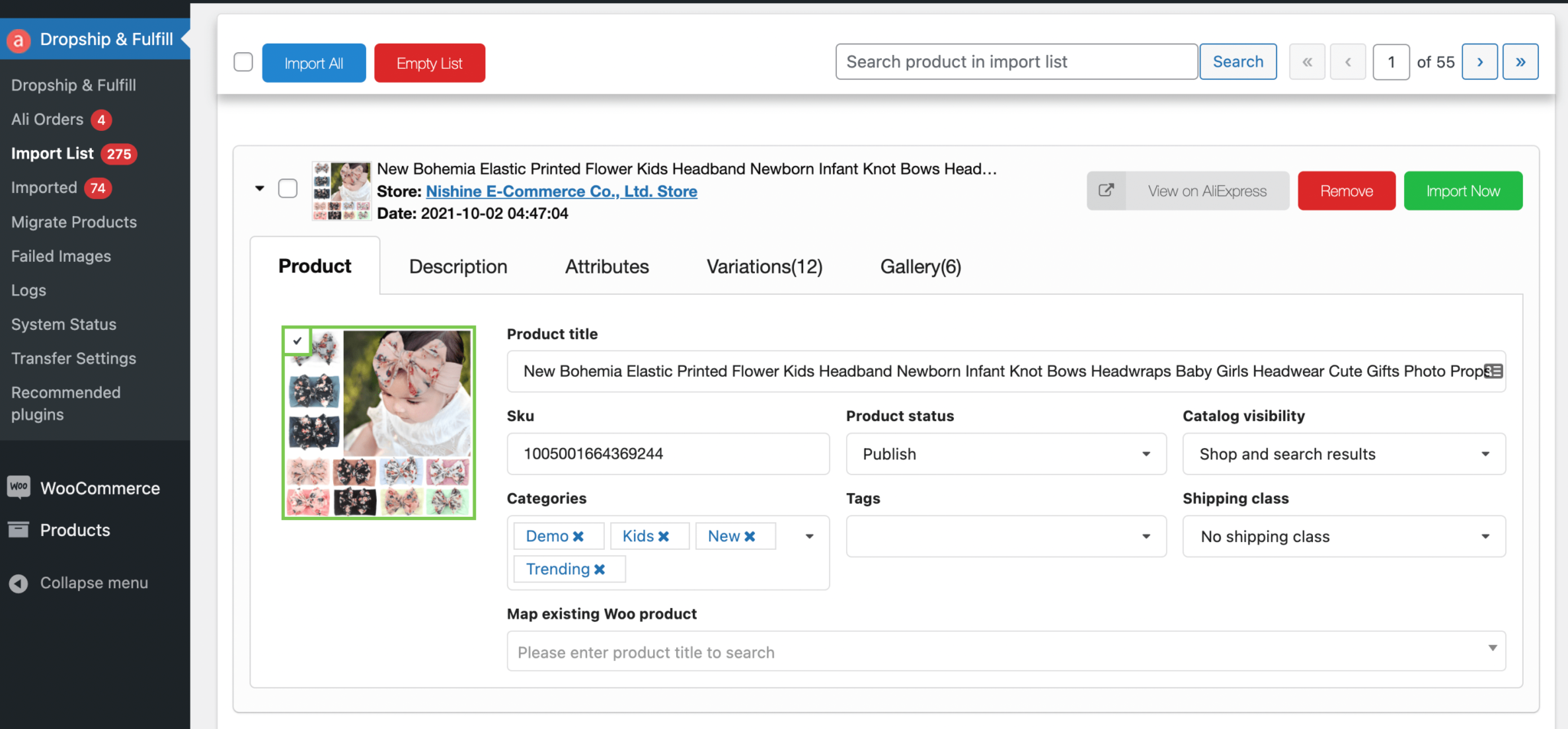Click the Import All button
This screenshot has height=729, width=1568.
(314, 63)
